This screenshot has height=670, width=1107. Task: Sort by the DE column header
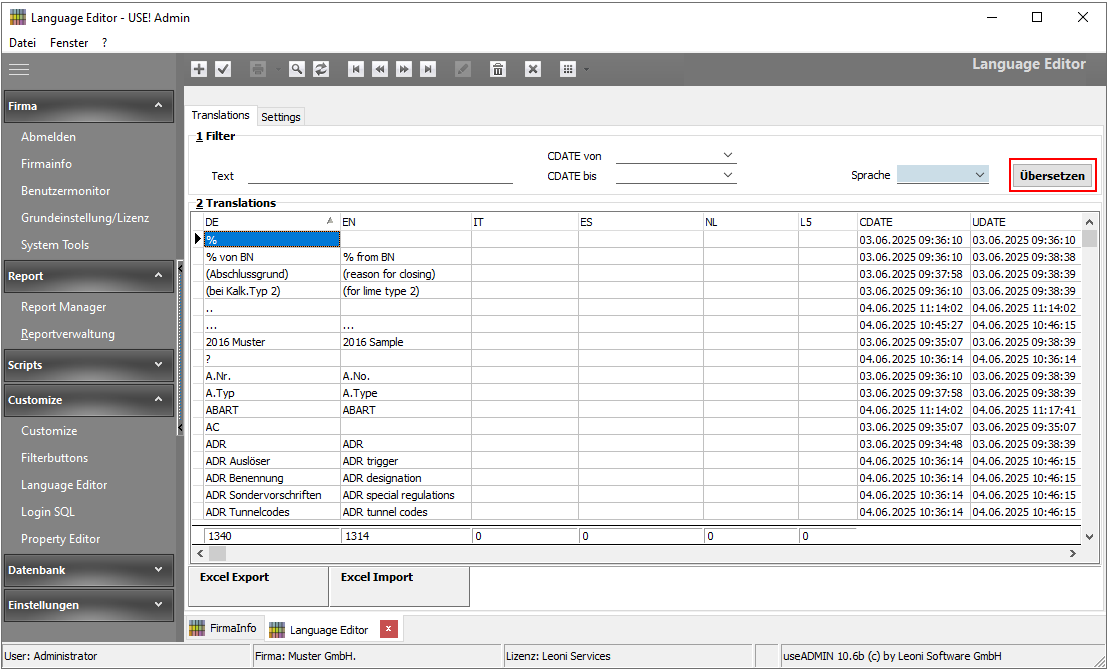(271, 222)
